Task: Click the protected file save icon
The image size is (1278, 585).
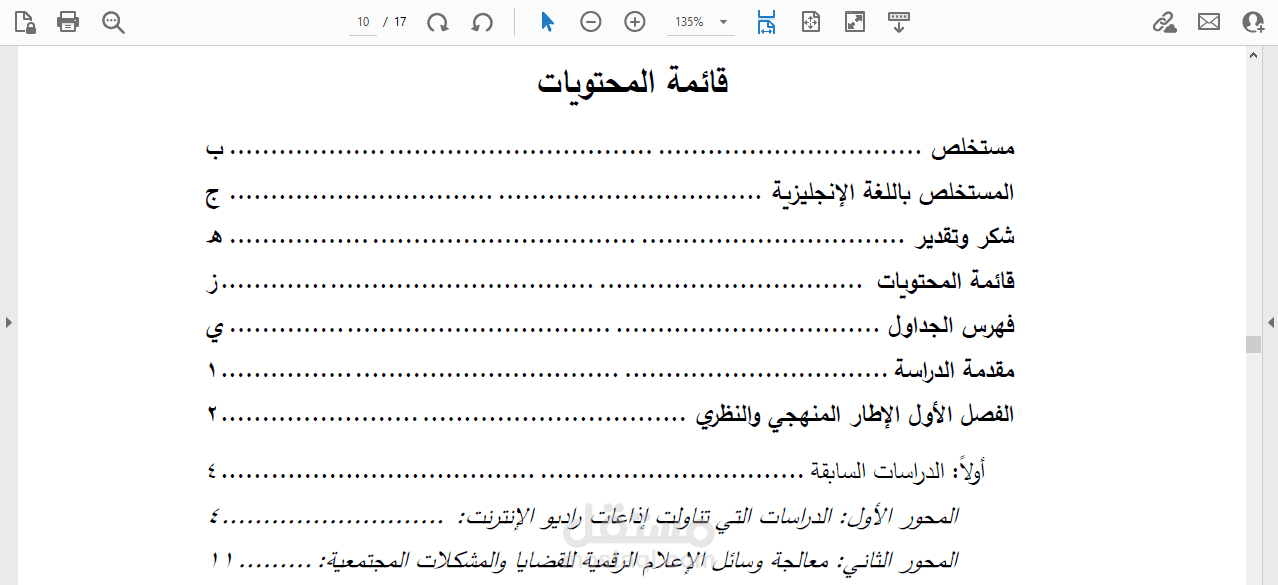Action: (x=24, y=22)
